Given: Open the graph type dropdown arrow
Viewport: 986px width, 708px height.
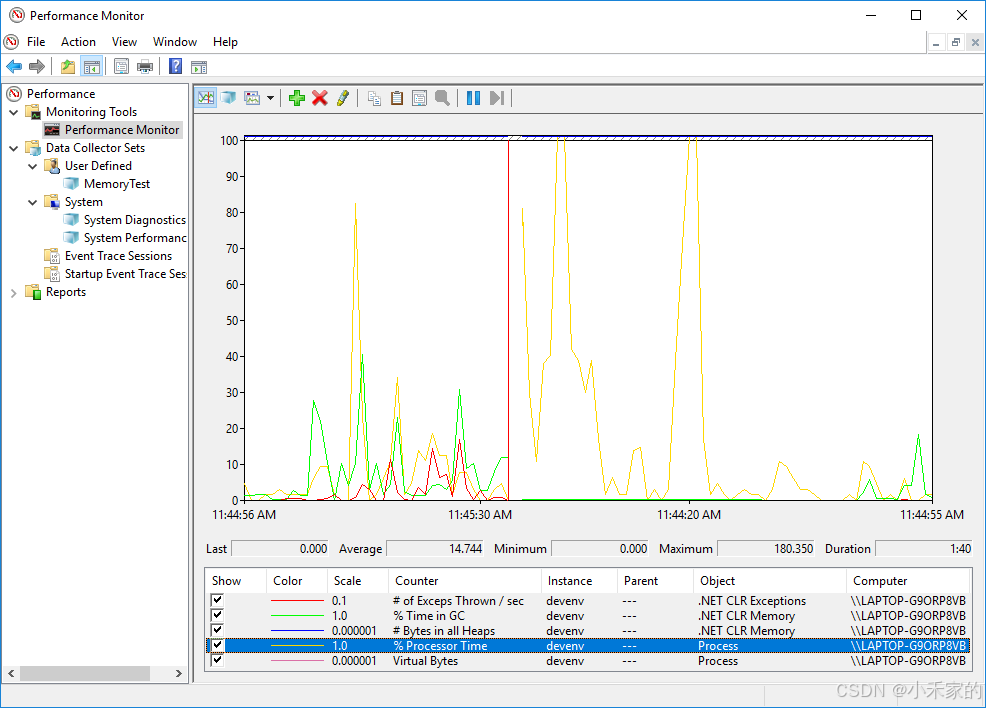Looking at the screenshot, I should point(270,98).
